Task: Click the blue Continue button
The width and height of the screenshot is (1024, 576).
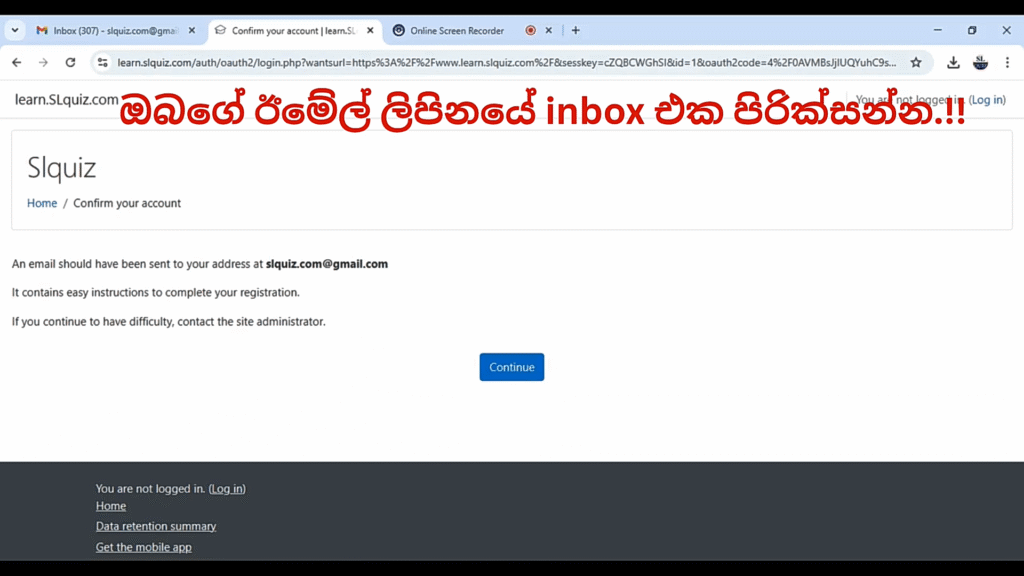Action: pyautogui.click(x=511, y=367)
